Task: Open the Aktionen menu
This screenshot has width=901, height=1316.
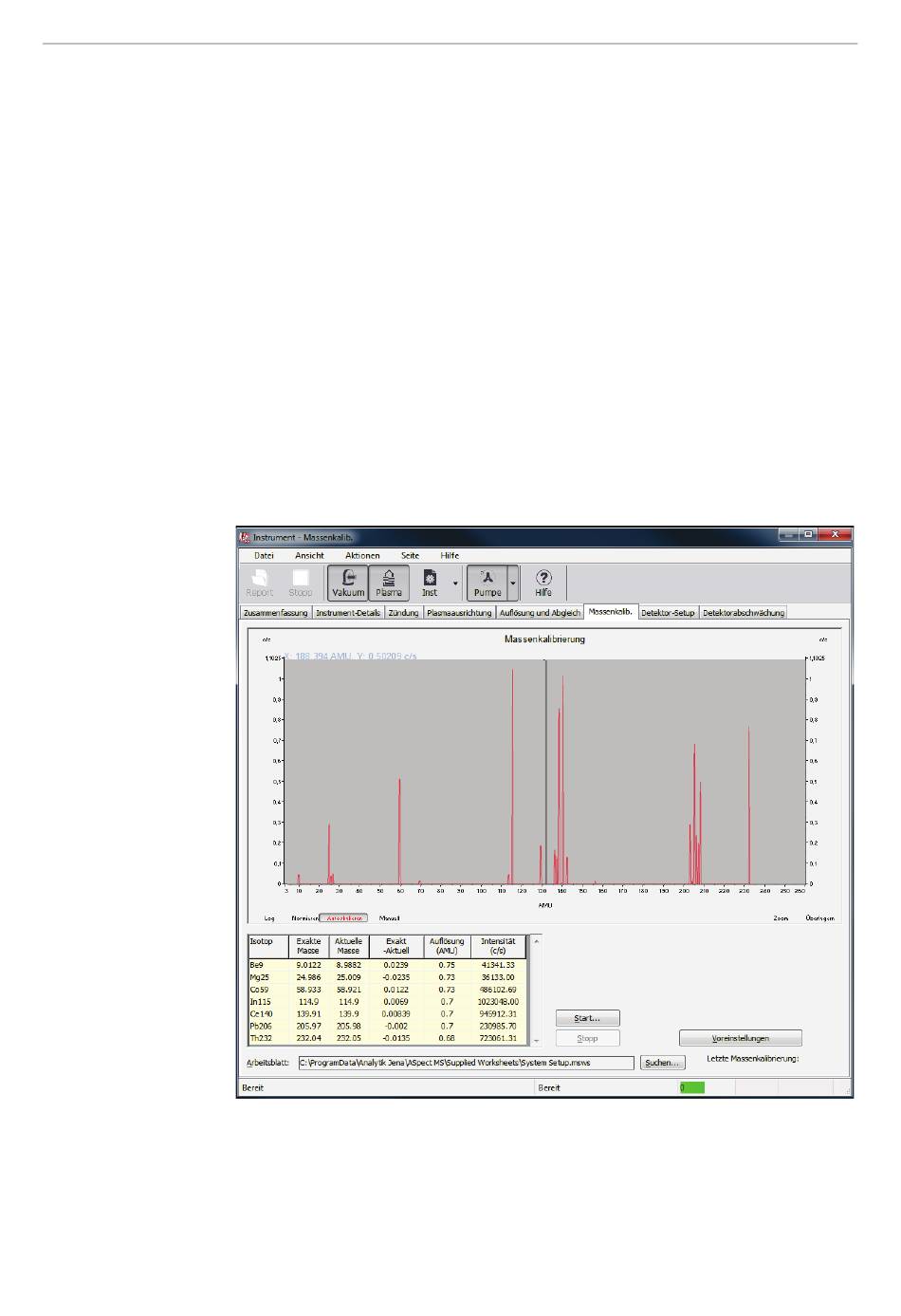Action: click(362, 555)
